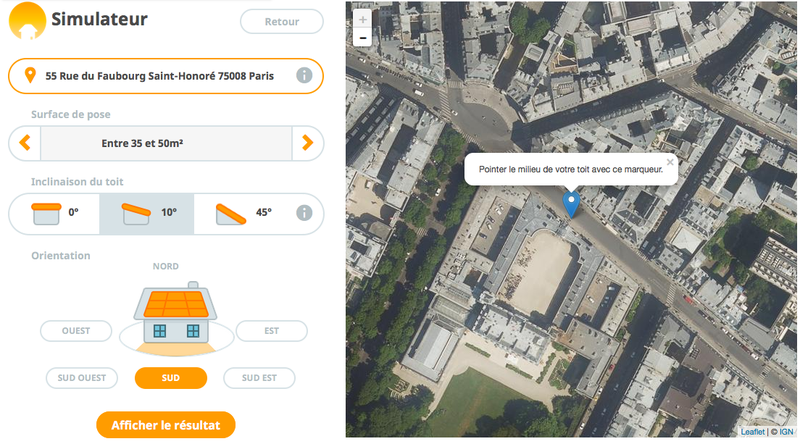
Task: Close the marker tooltip popup
Action: [670, 161]
